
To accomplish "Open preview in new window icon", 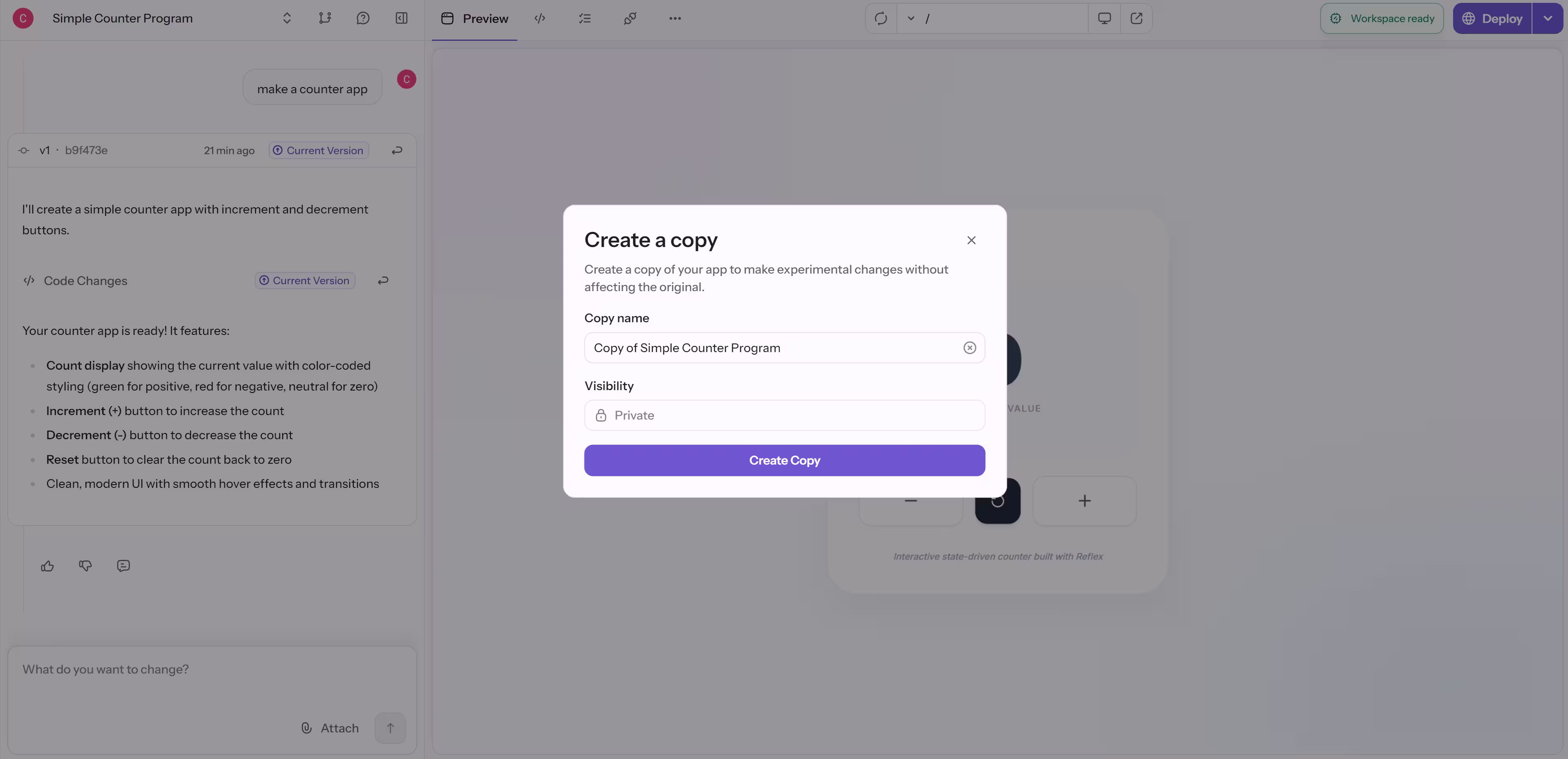I will coord(1136,18).
